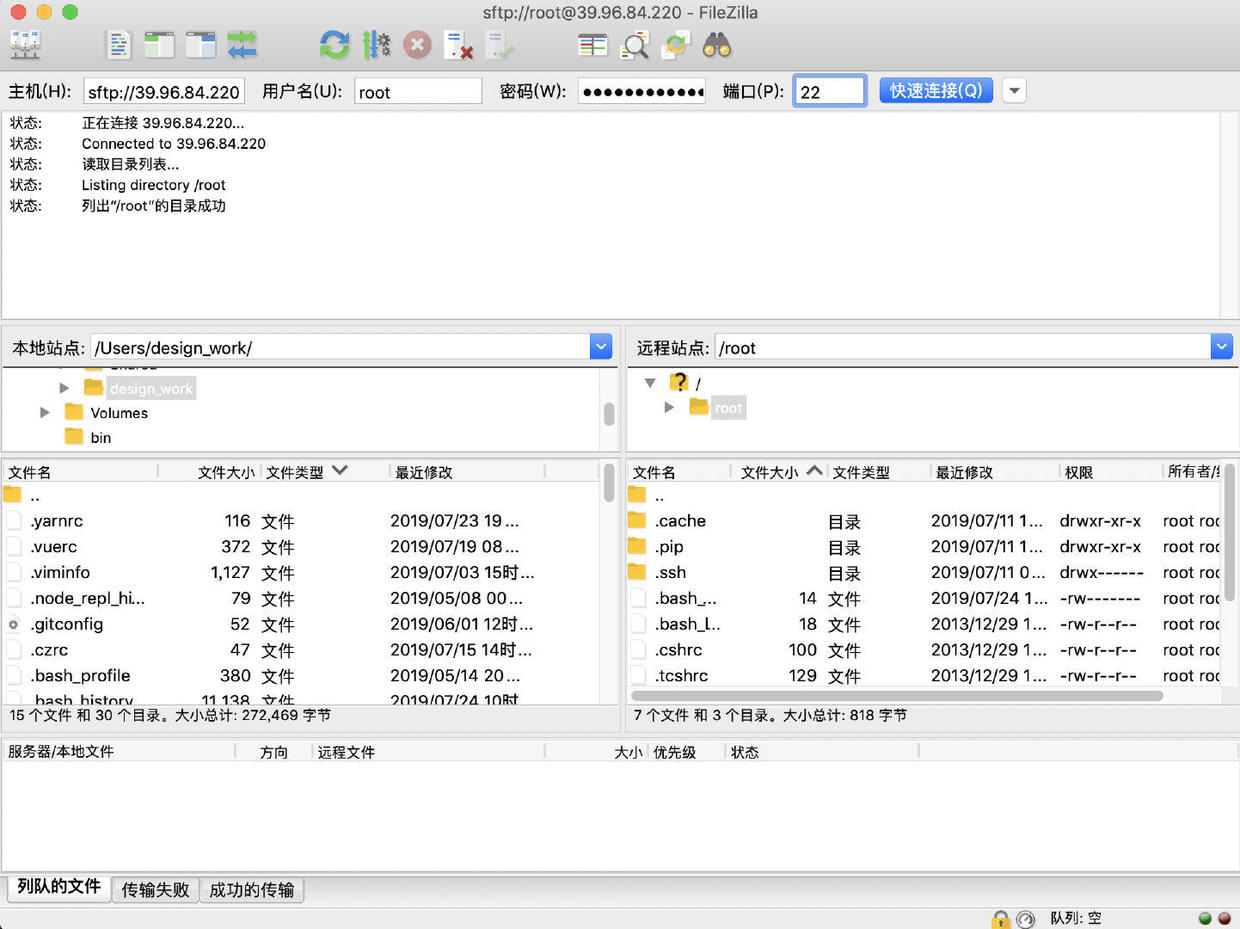Switch to the 列队的文件 tab
The image size is (1240, 929).
pos(59,888)
